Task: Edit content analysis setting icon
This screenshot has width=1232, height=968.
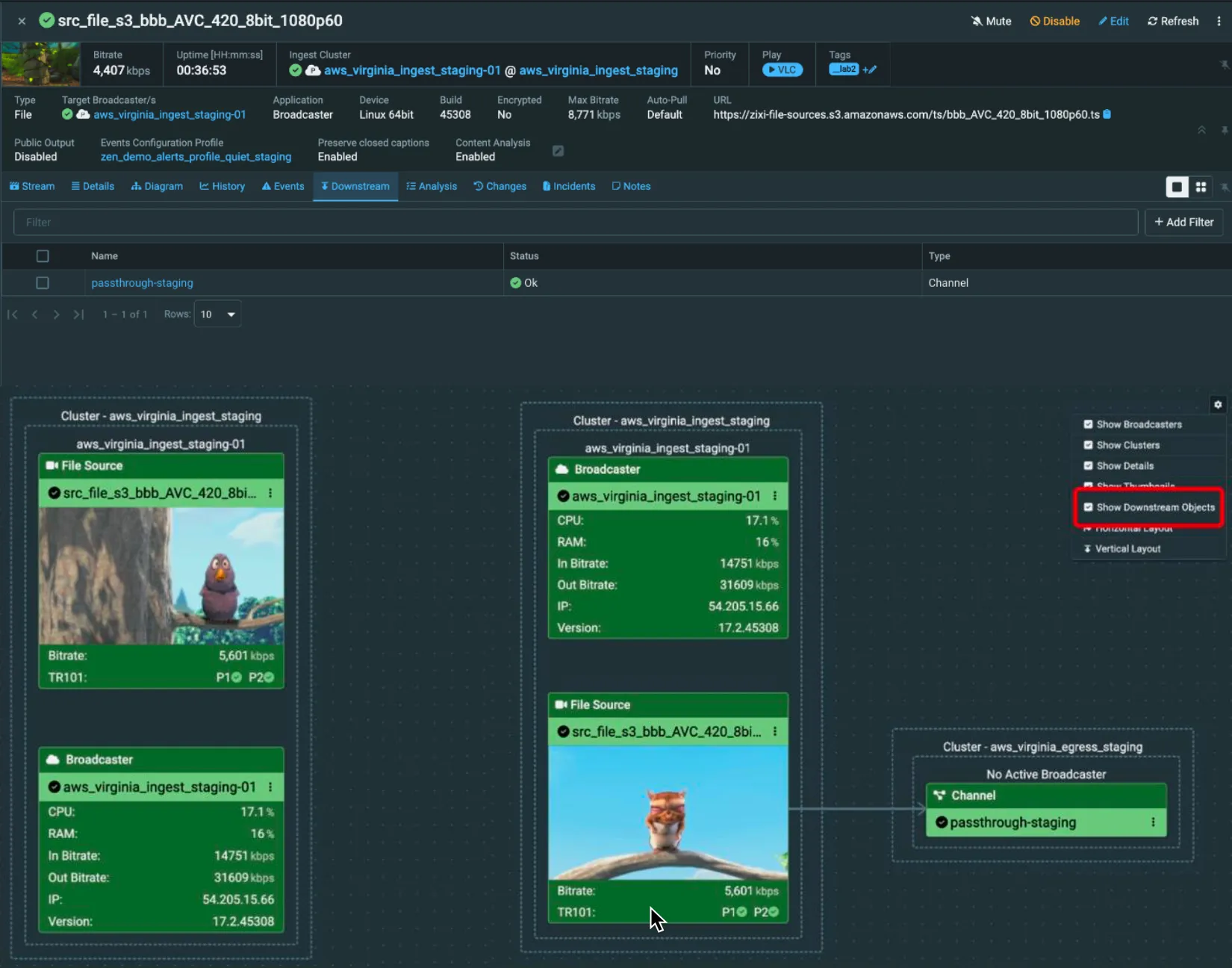Action: tap(558, 151)
